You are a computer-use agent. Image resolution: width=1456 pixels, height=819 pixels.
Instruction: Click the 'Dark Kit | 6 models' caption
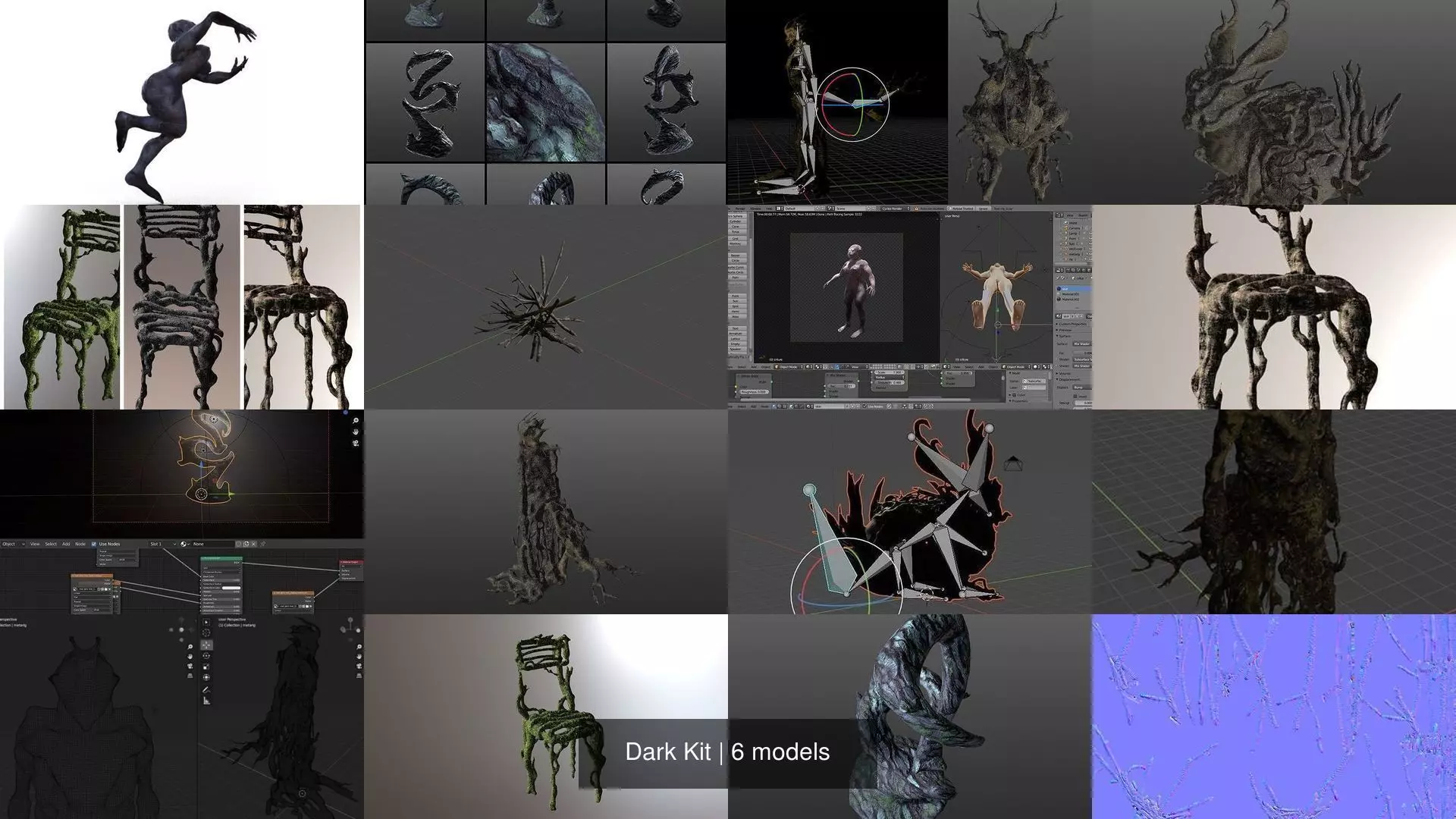coord(727,752)
